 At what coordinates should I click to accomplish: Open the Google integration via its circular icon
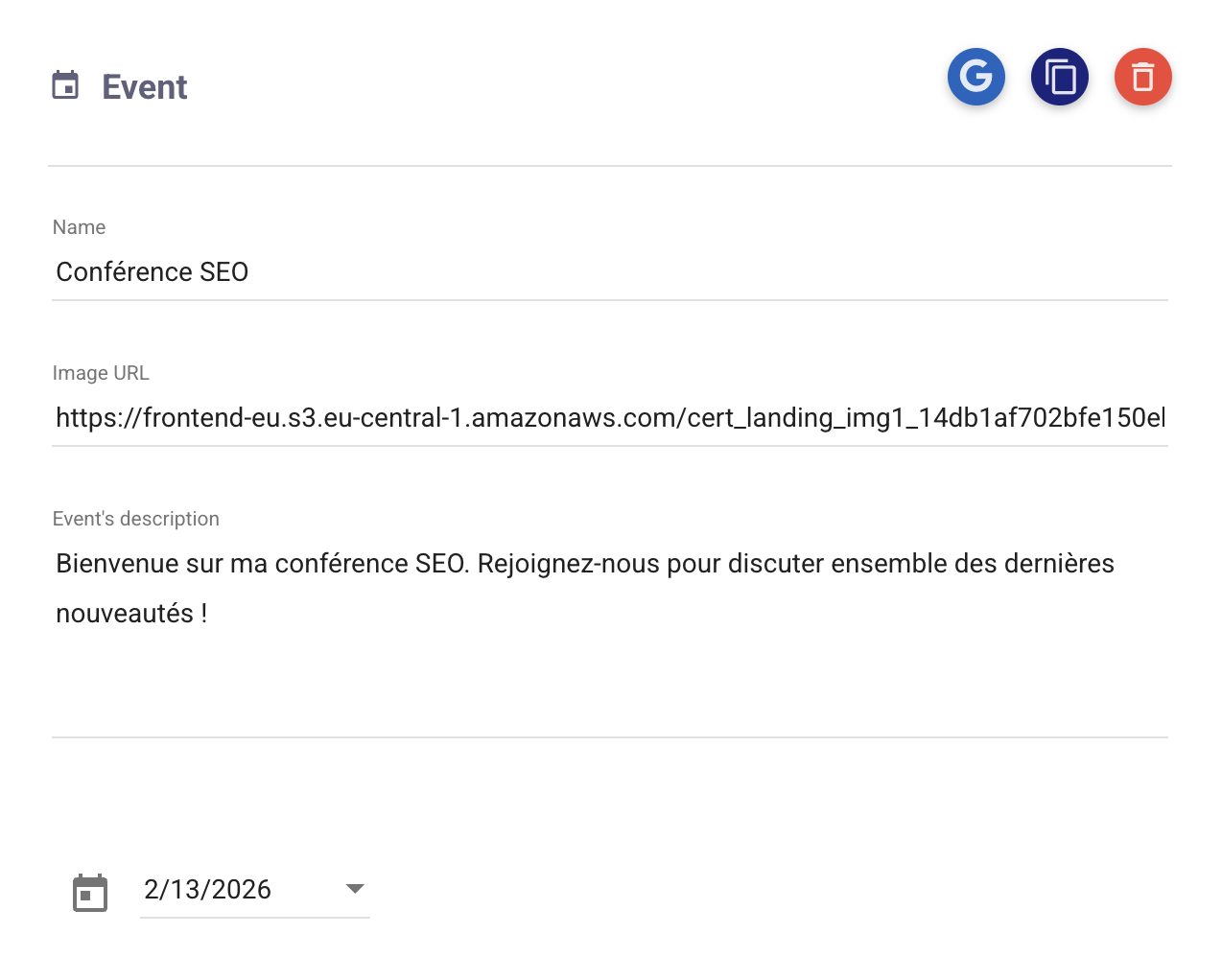(x=976, y=77)
